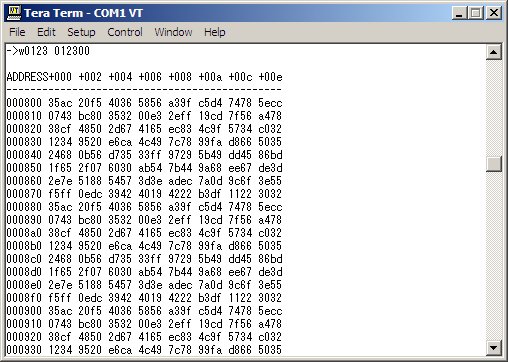
Task: Open the Control menu
Action: pos(125,32)
